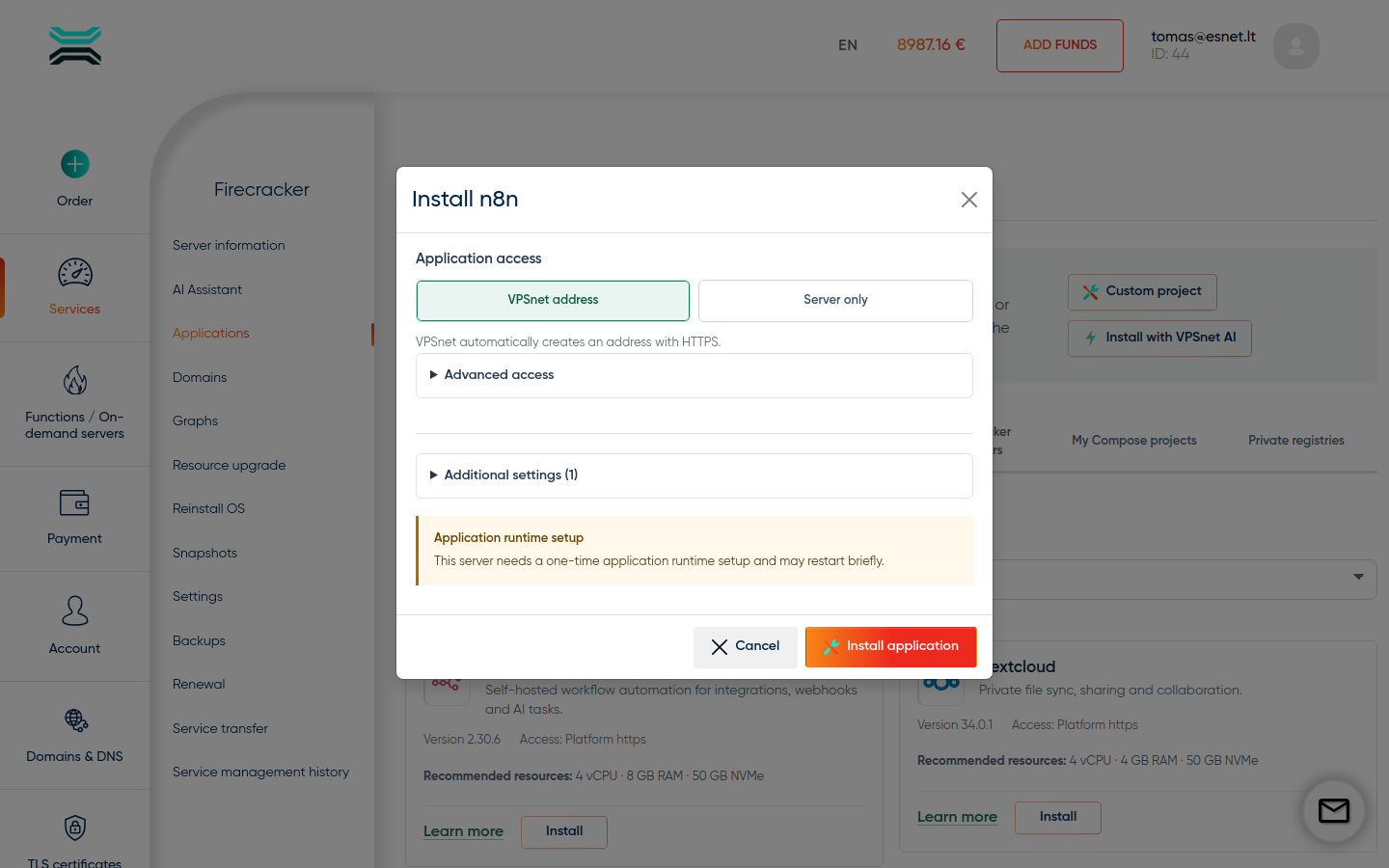
Task: Click Learn more link for Nextcloud
Action: (957, 818)
